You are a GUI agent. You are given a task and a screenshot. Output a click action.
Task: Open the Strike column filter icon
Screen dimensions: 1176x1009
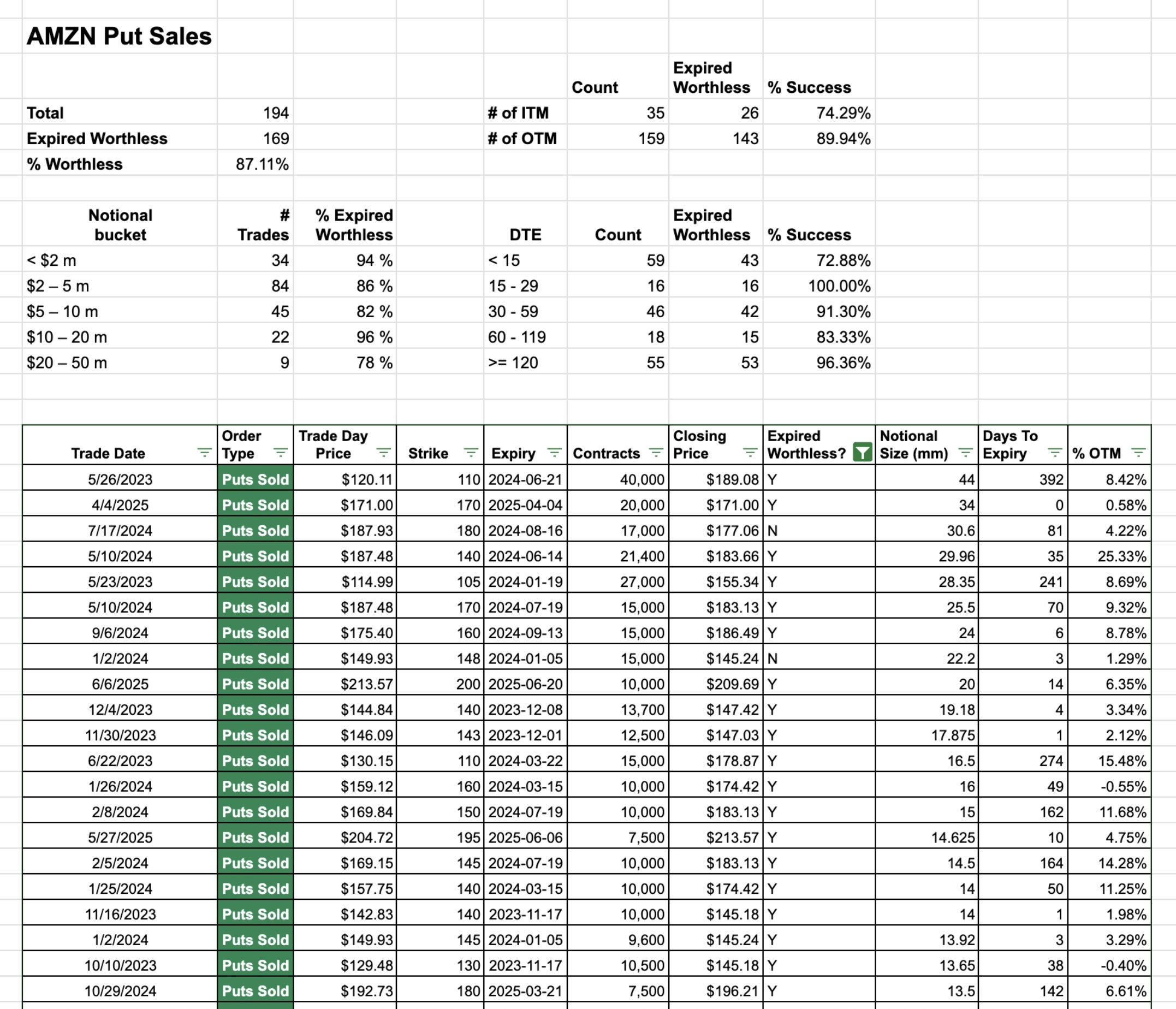[x=471, y=452]
